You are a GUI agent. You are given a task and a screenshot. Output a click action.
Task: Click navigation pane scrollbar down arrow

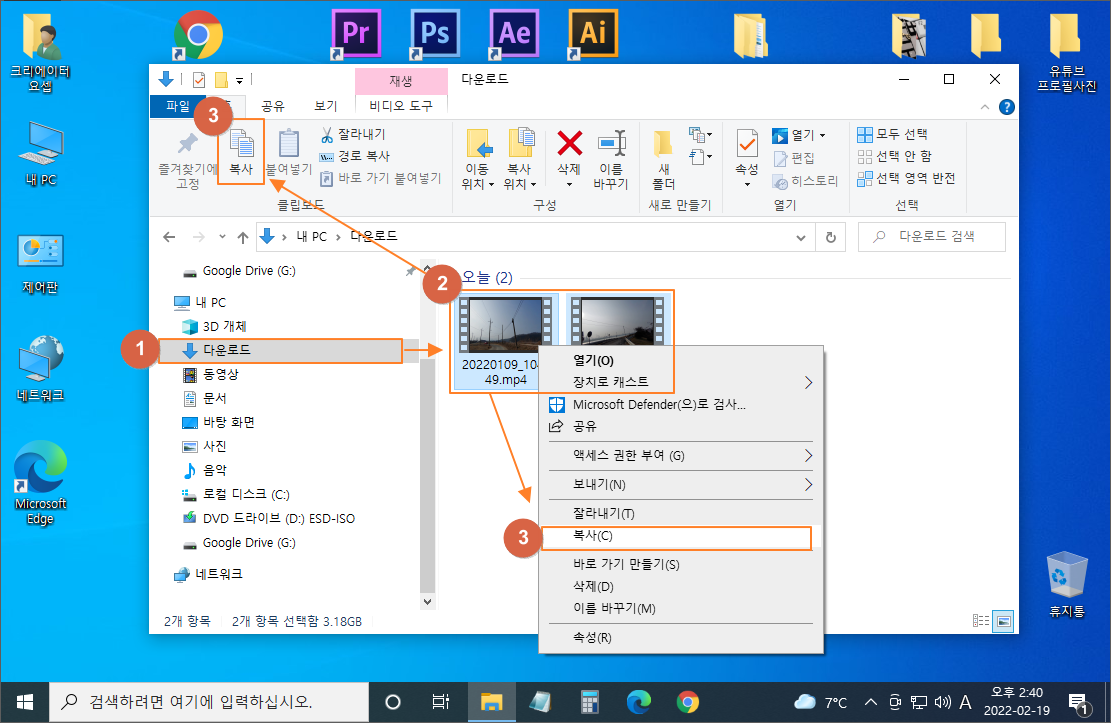point(427,601)
